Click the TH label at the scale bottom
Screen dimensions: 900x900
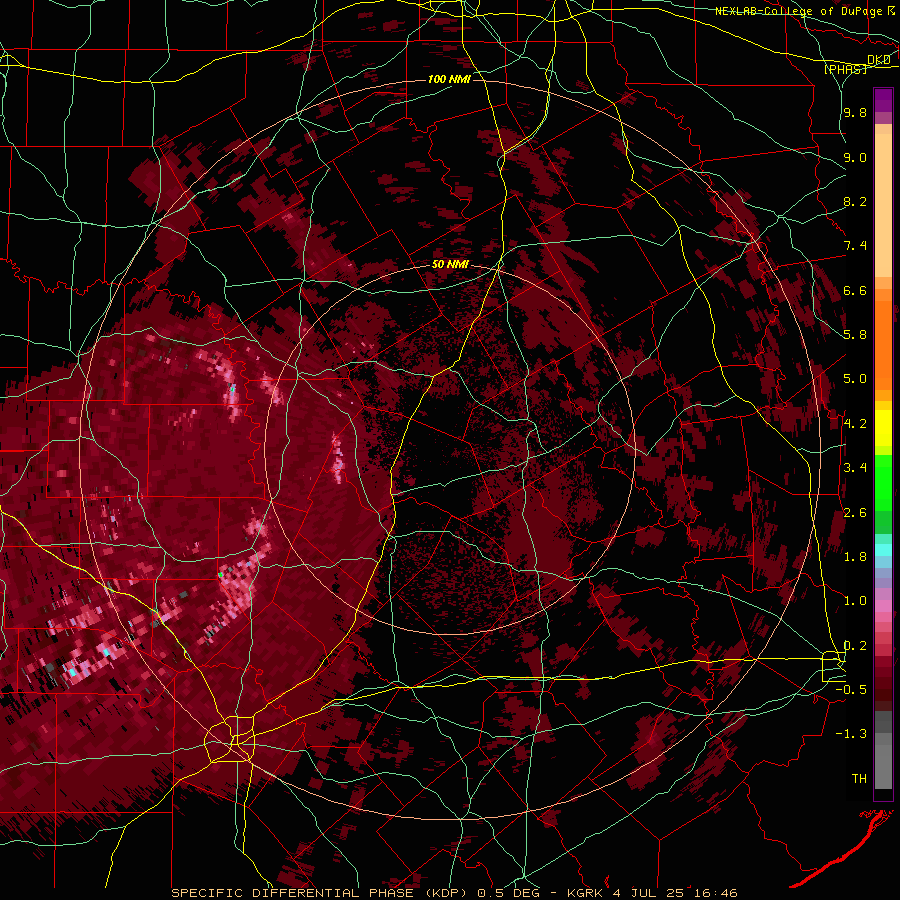(x=859, y=779)
